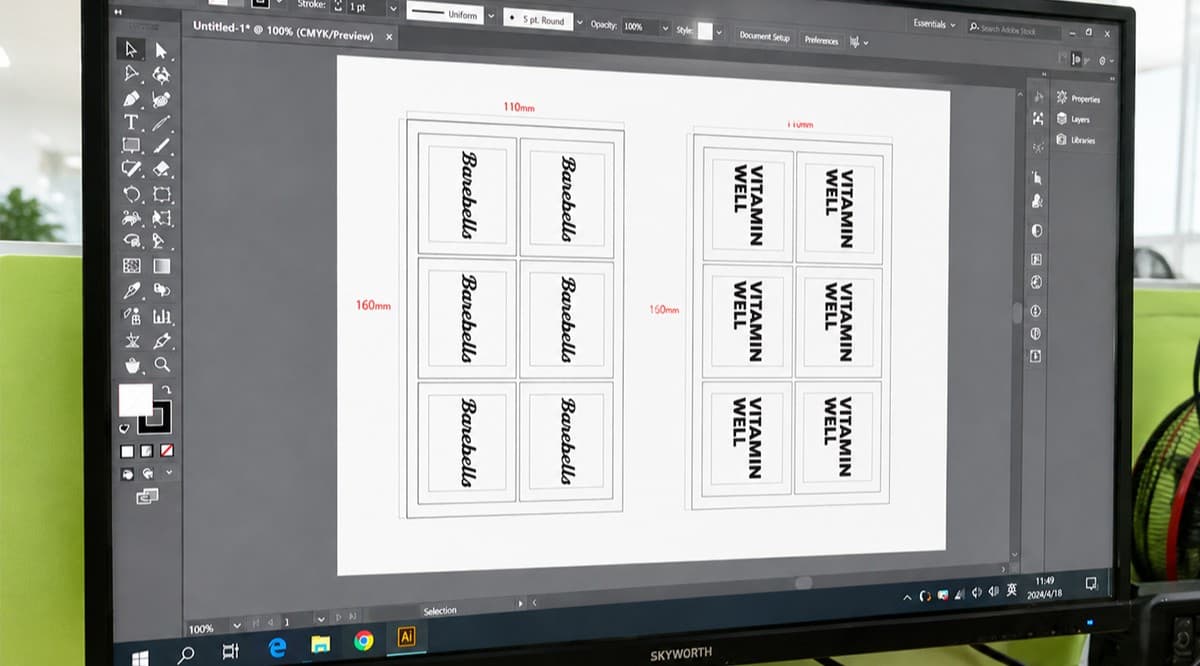The height and width of the screenshot is (666, 1200).
Task: Open the Essentials workspace switcher
Action: (934, 24)
